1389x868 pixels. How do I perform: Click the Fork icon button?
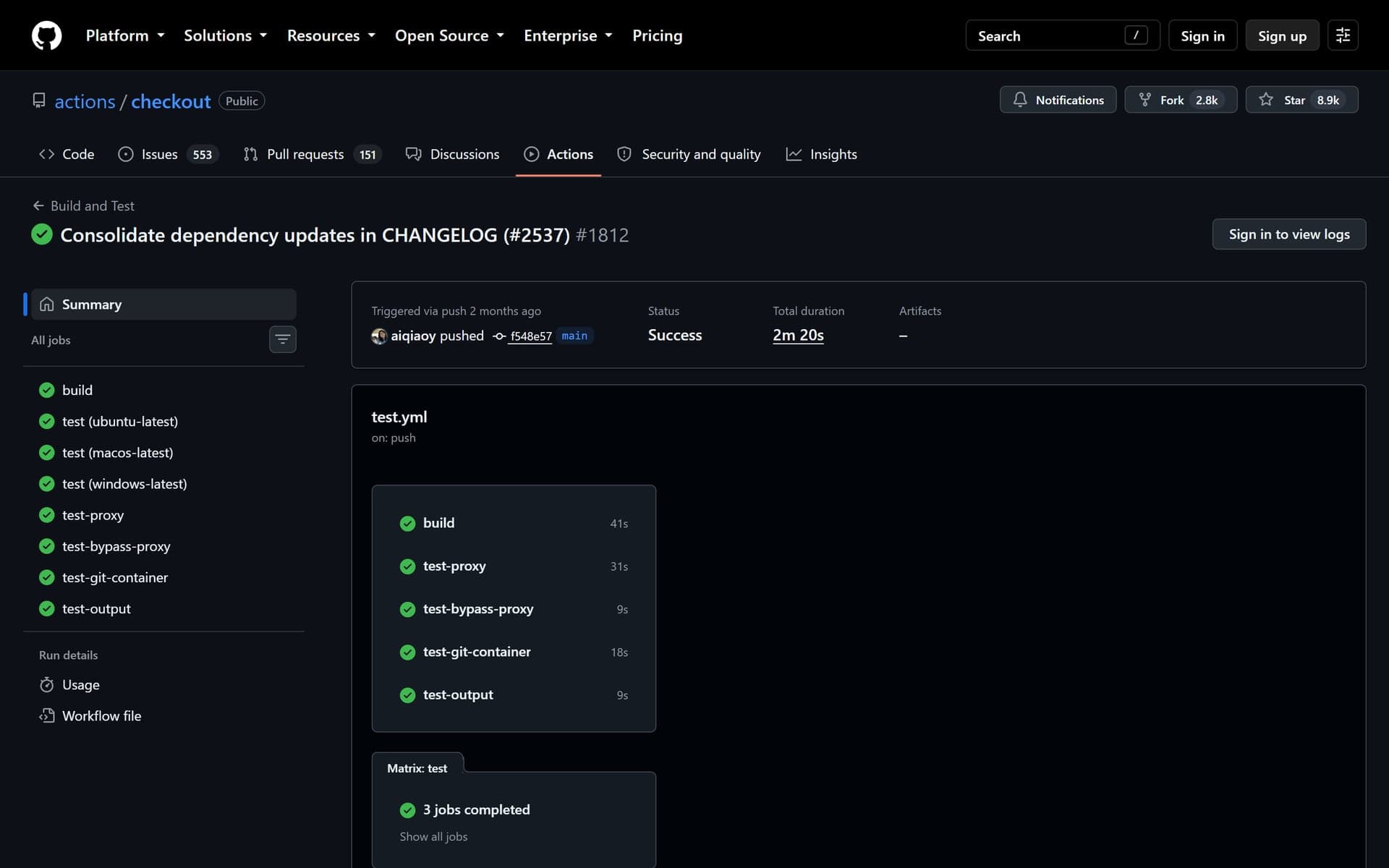point(1181,100)
